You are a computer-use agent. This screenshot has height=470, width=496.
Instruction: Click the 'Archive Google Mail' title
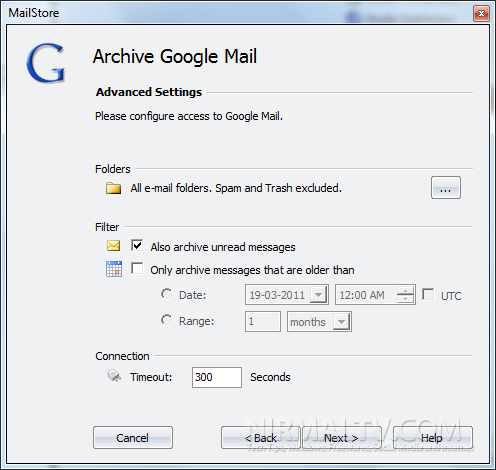(175, 56)
